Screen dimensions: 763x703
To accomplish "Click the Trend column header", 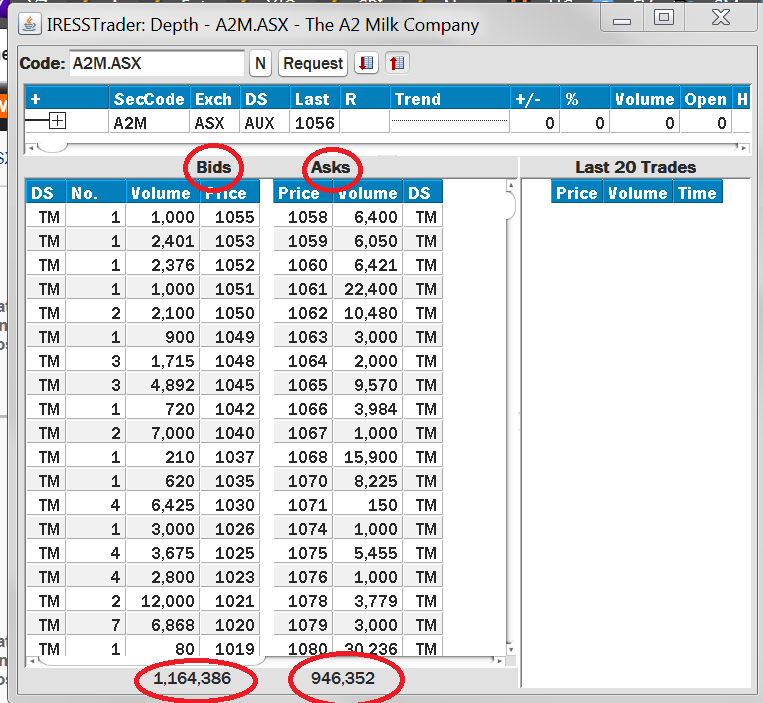I will [449, 99].
